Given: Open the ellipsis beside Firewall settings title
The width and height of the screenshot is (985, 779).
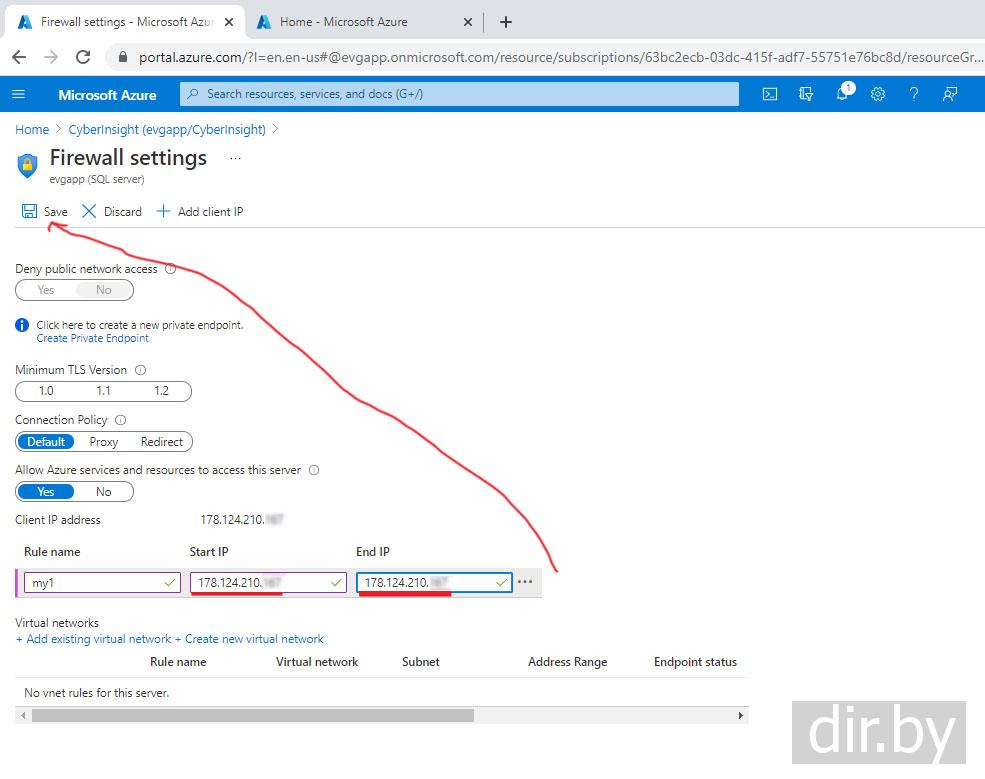Looking at the screenshot, I should coord(235,158).
